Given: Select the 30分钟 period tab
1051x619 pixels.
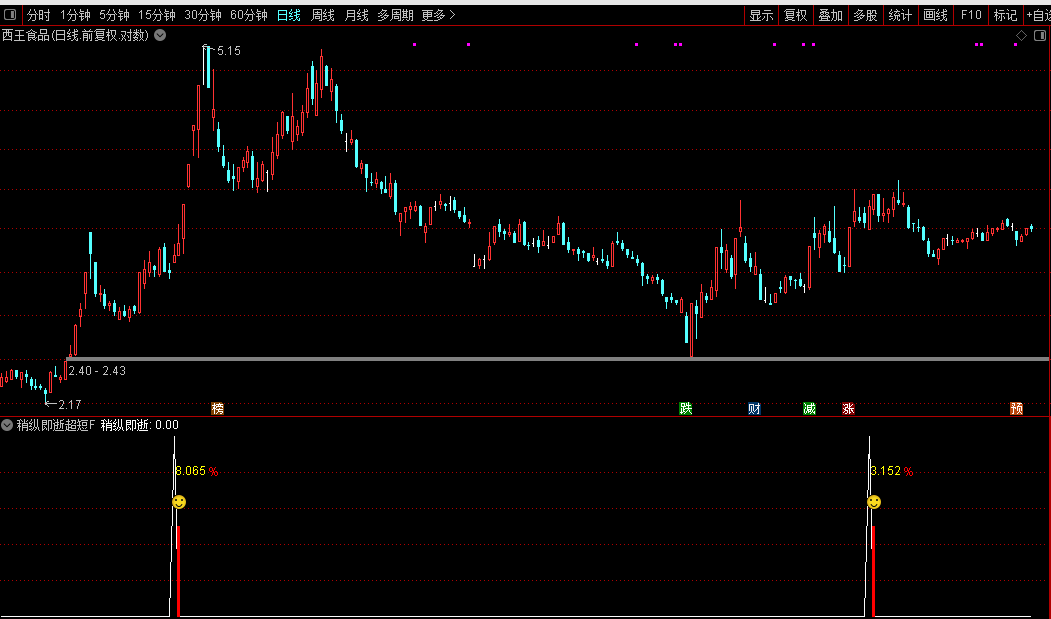Looking at the screenshot, I should coord(202,15).
